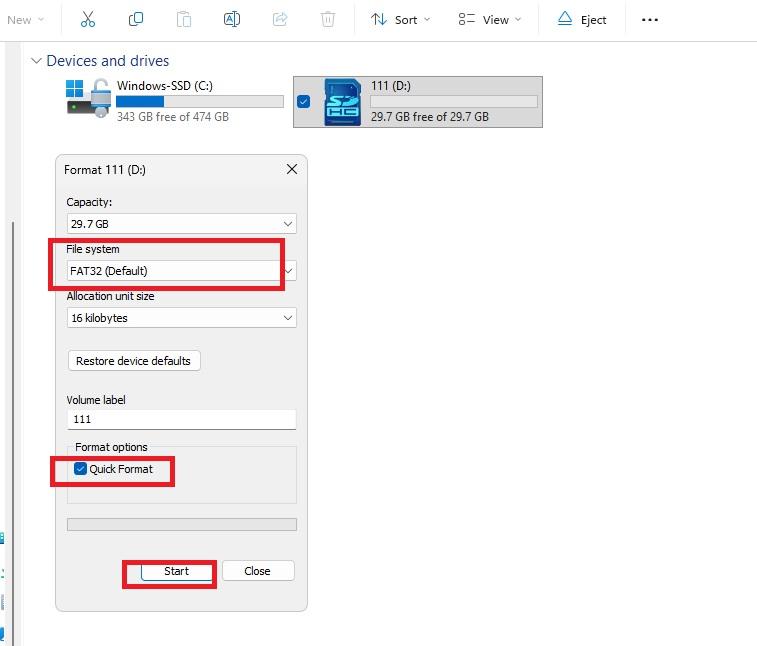Open the Capacity 29.7 GB dropdown
Image resolution: width=757 pixels, height=646 pixels.
[x=181, y=224]
